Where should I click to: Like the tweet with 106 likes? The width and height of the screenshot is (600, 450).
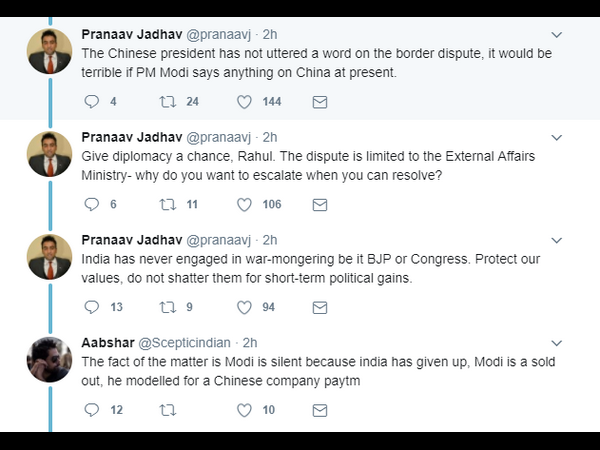(x=244, y=204)
